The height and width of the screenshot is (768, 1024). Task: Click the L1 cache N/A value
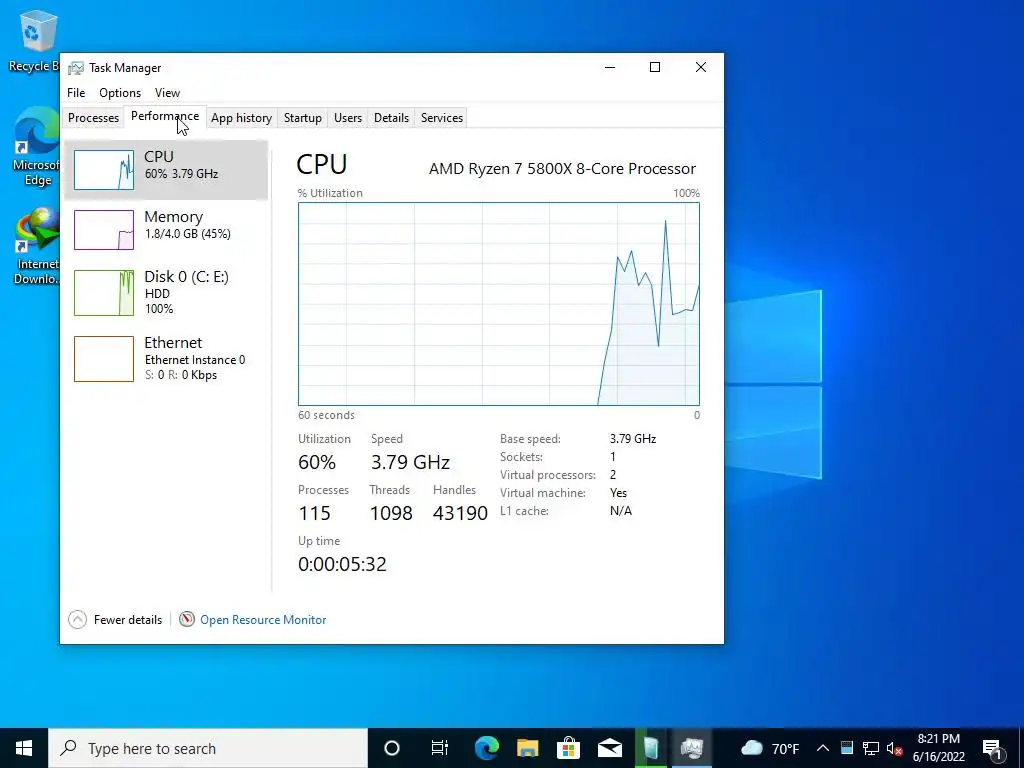620,511
